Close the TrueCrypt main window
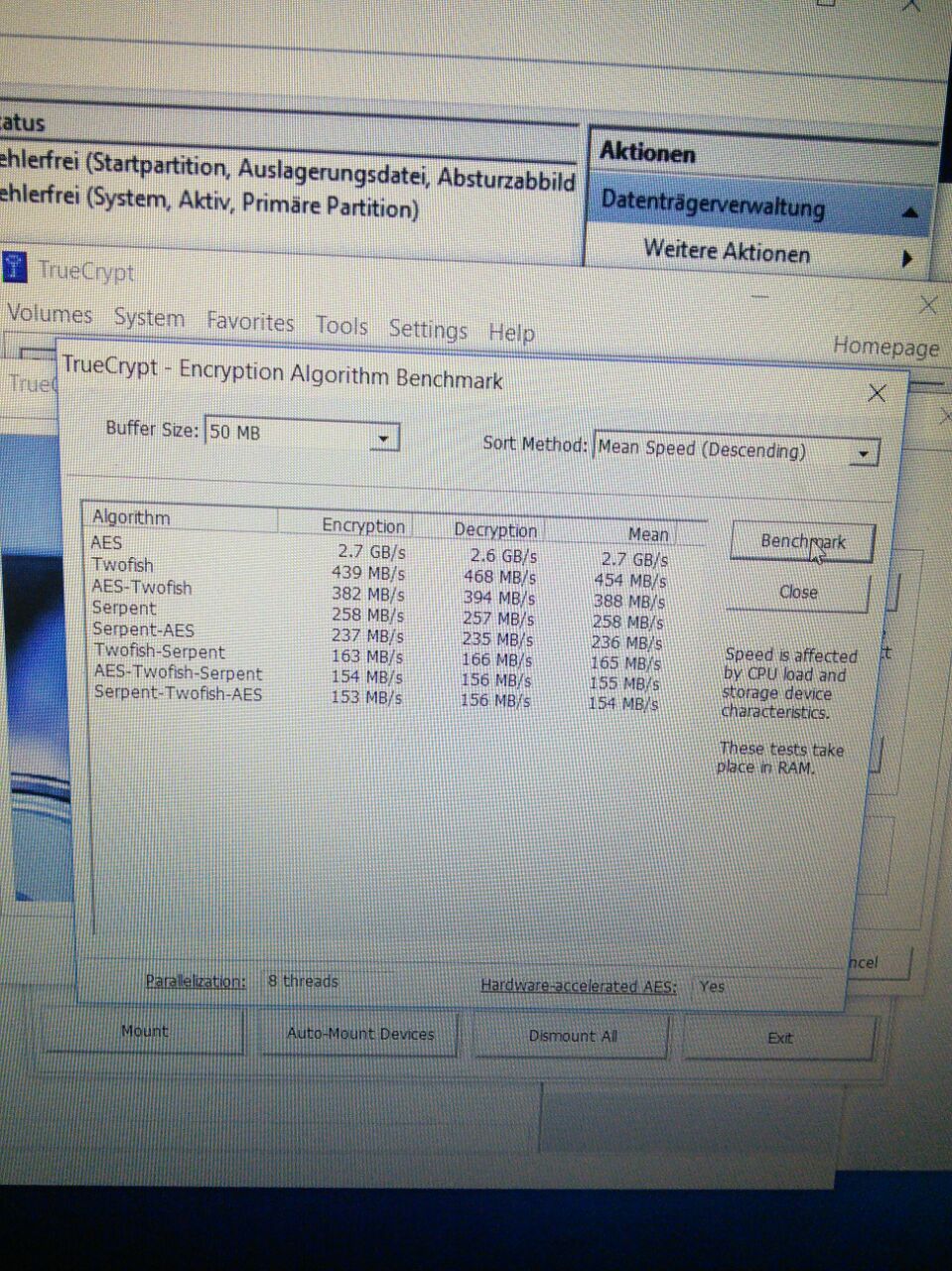The height and width of the screenshot is (1271, 952). click(929, 305)
